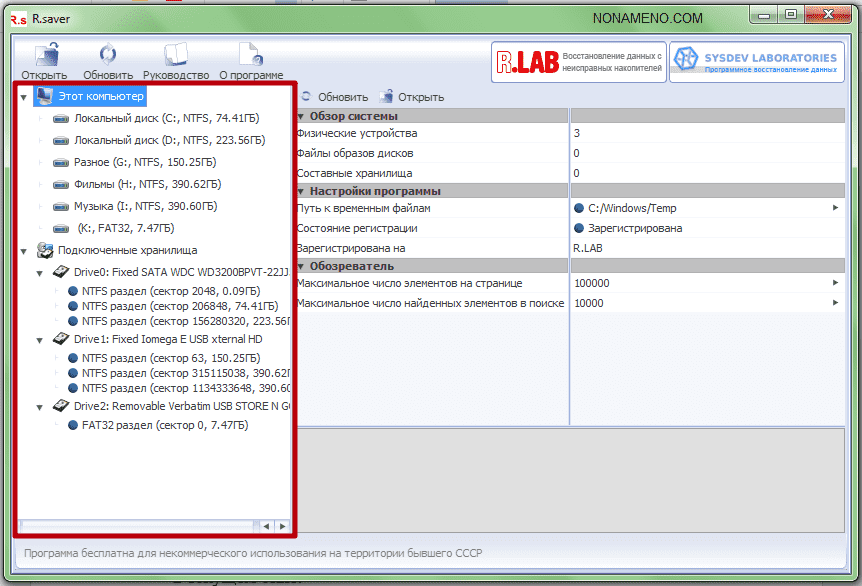Viewport: 862px width, 586px height.
Task: Click the SysDev Laboratories logo banner
Action: [x=755, y=63]
